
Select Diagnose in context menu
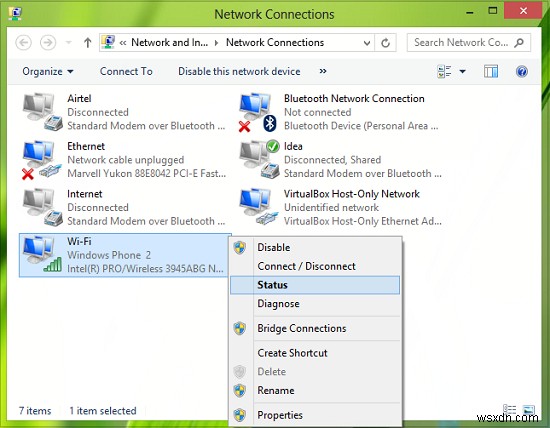point(315,303)
